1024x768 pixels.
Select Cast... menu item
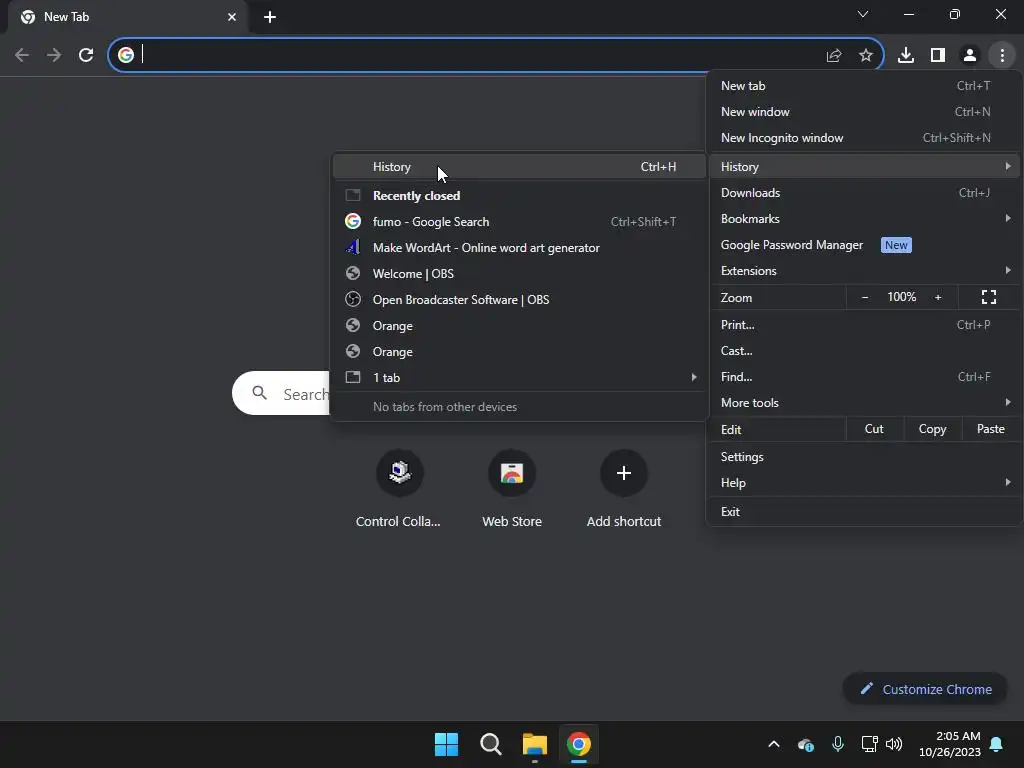(865, 351)
